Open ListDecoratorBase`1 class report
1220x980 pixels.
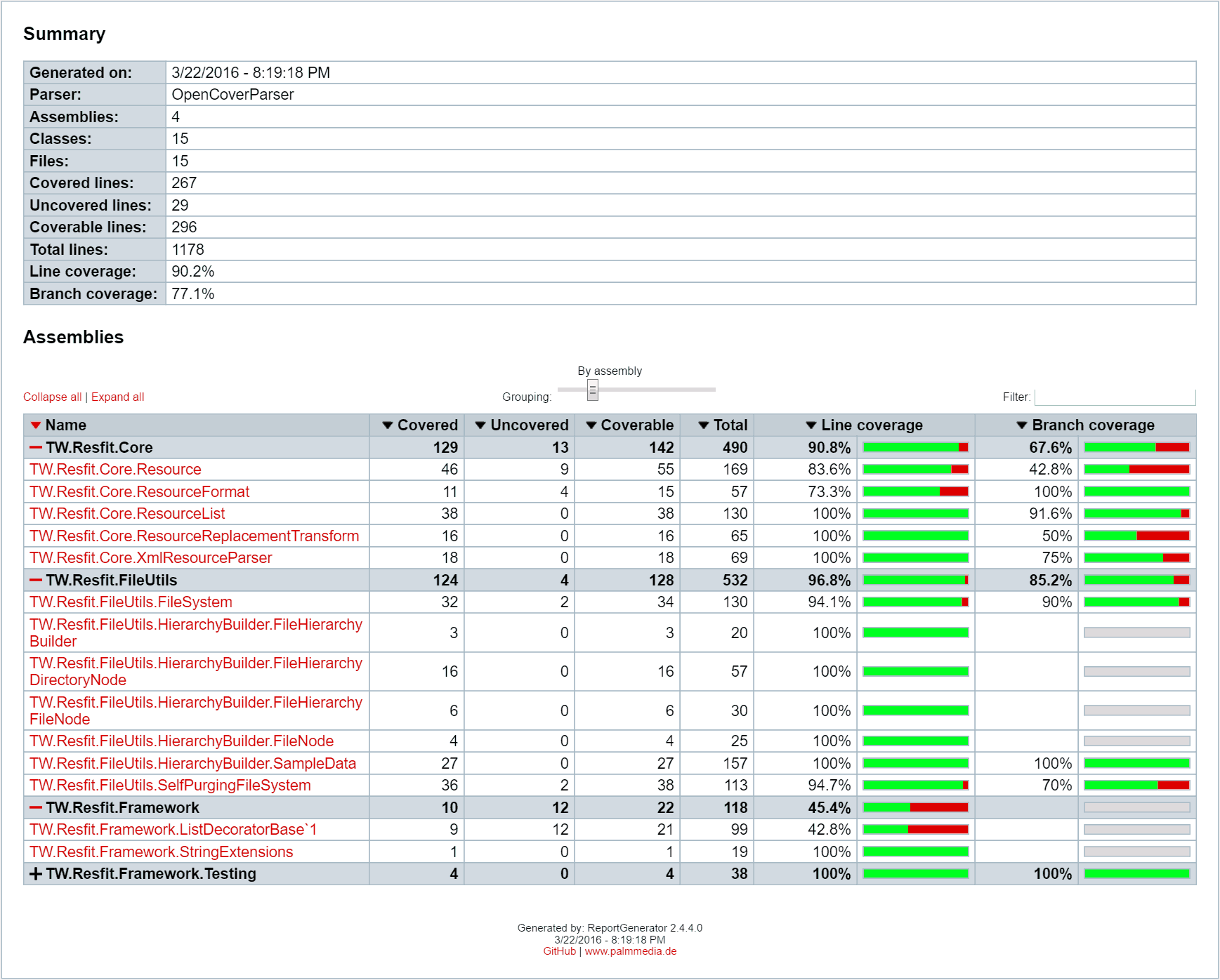click(173, 830)
